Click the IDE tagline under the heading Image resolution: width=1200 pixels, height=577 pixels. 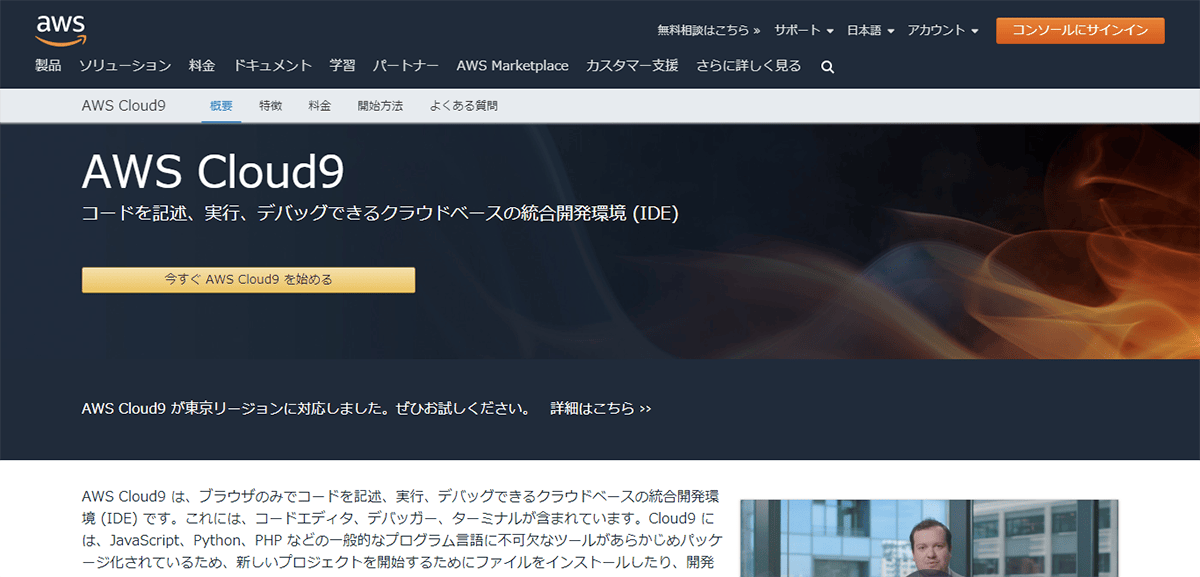pyautogui.click(x=380, y=213)
